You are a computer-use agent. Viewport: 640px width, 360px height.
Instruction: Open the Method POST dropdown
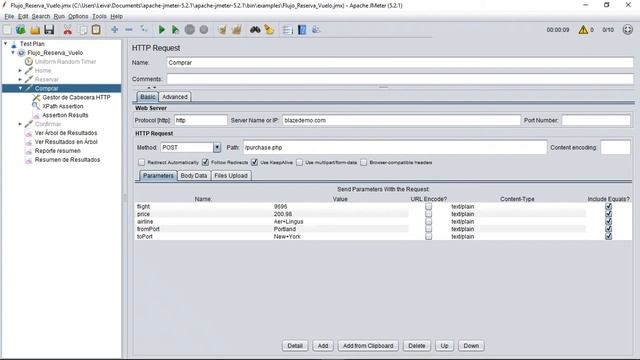point(217,147)
